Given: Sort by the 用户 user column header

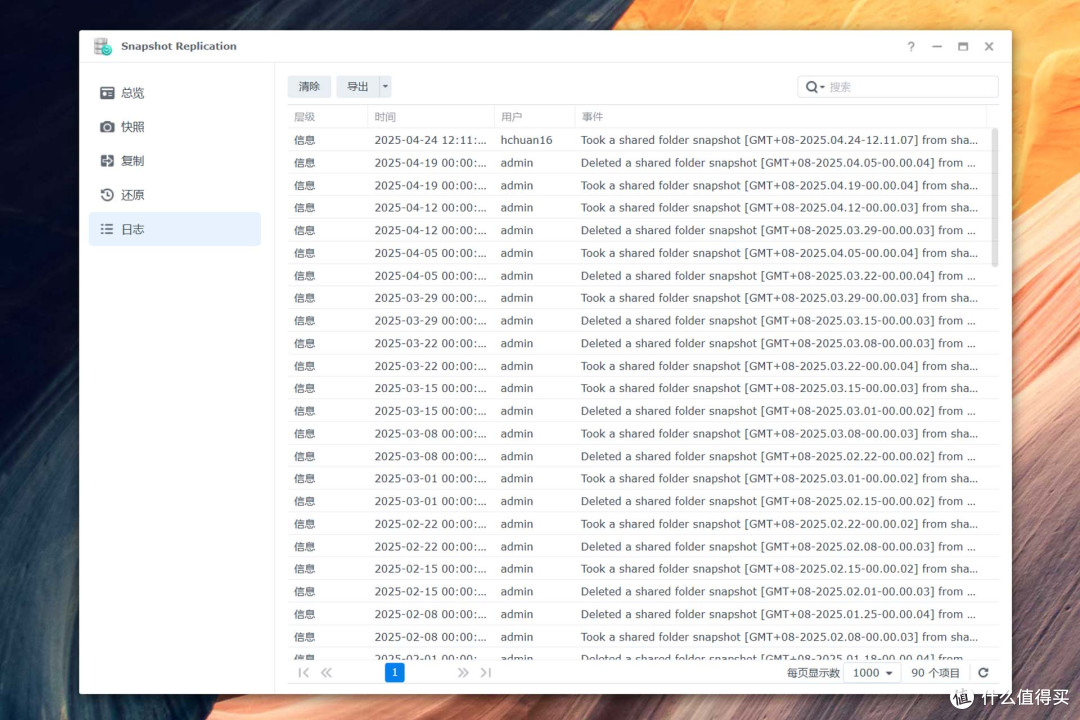Looking at the screenshot, I should coord(534,116).
